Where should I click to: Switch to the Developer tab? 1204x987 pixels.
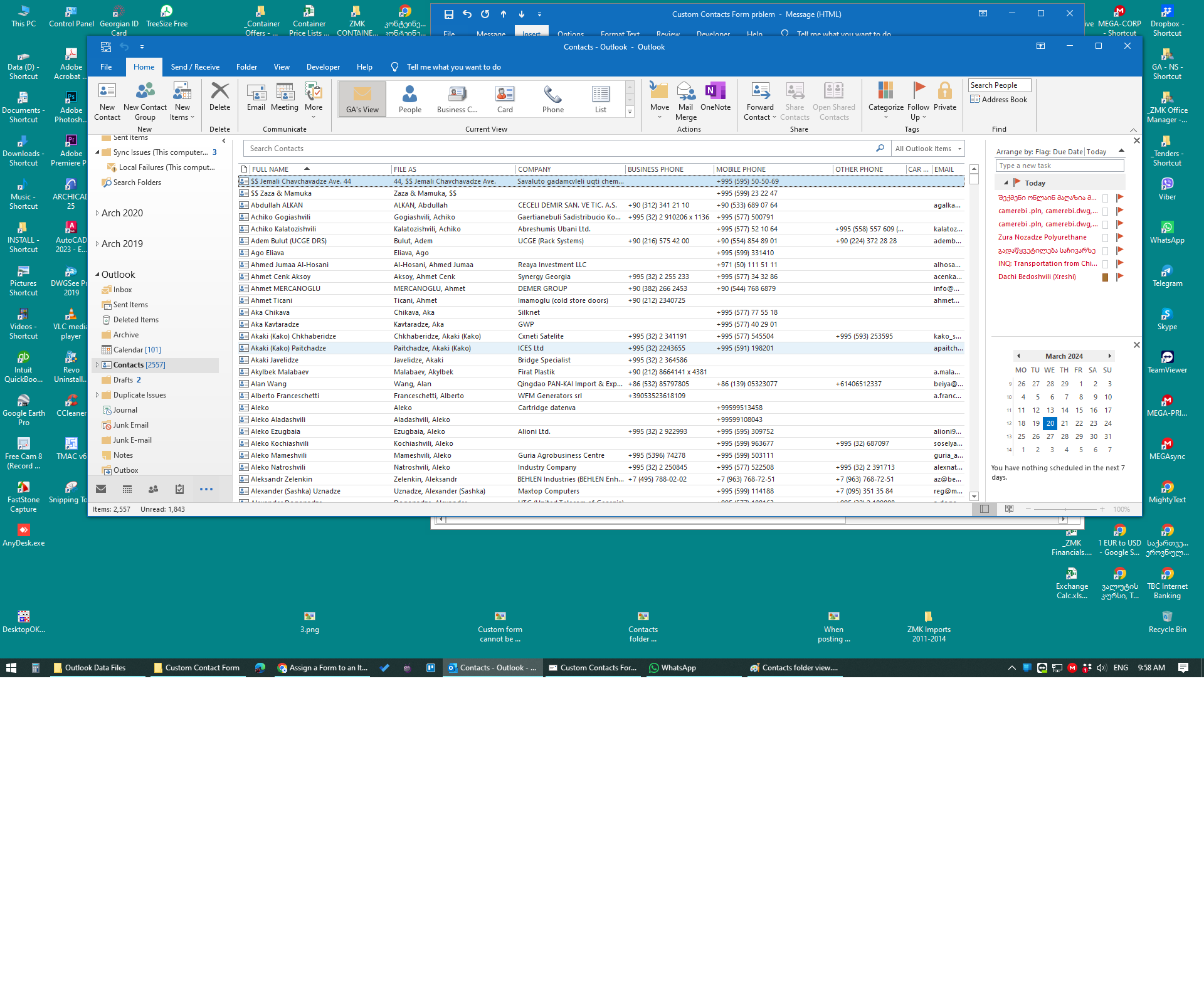(323, 67)
